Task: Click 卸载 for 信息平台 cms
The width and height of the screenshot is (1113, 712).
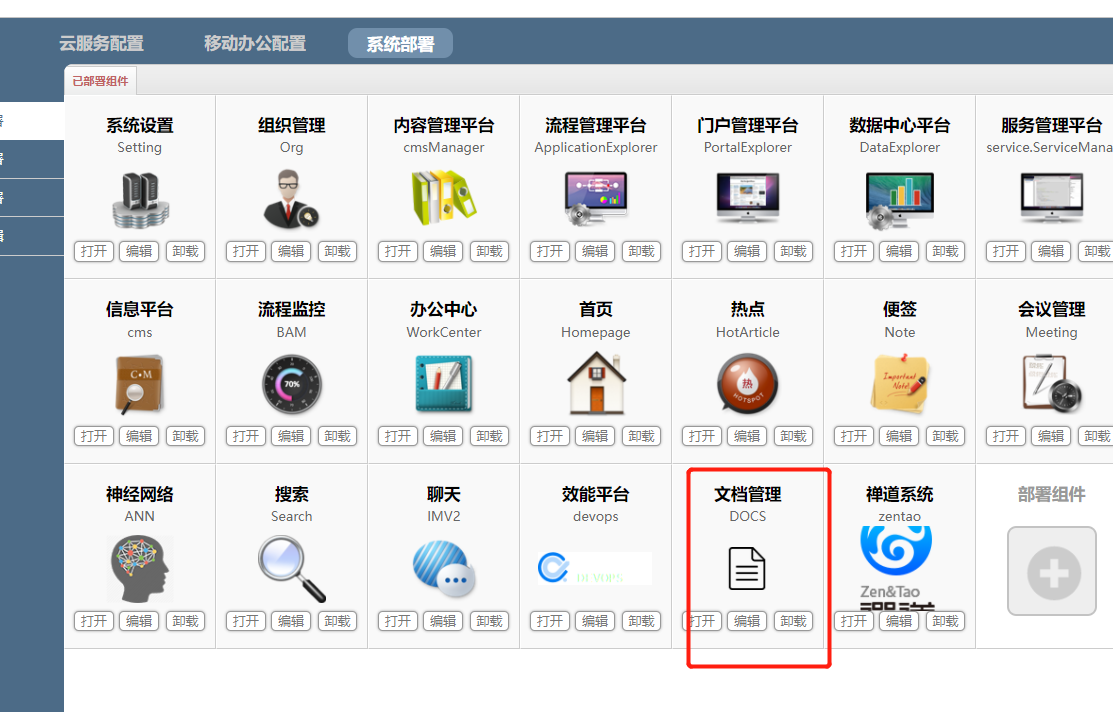Action: point(185,436)
